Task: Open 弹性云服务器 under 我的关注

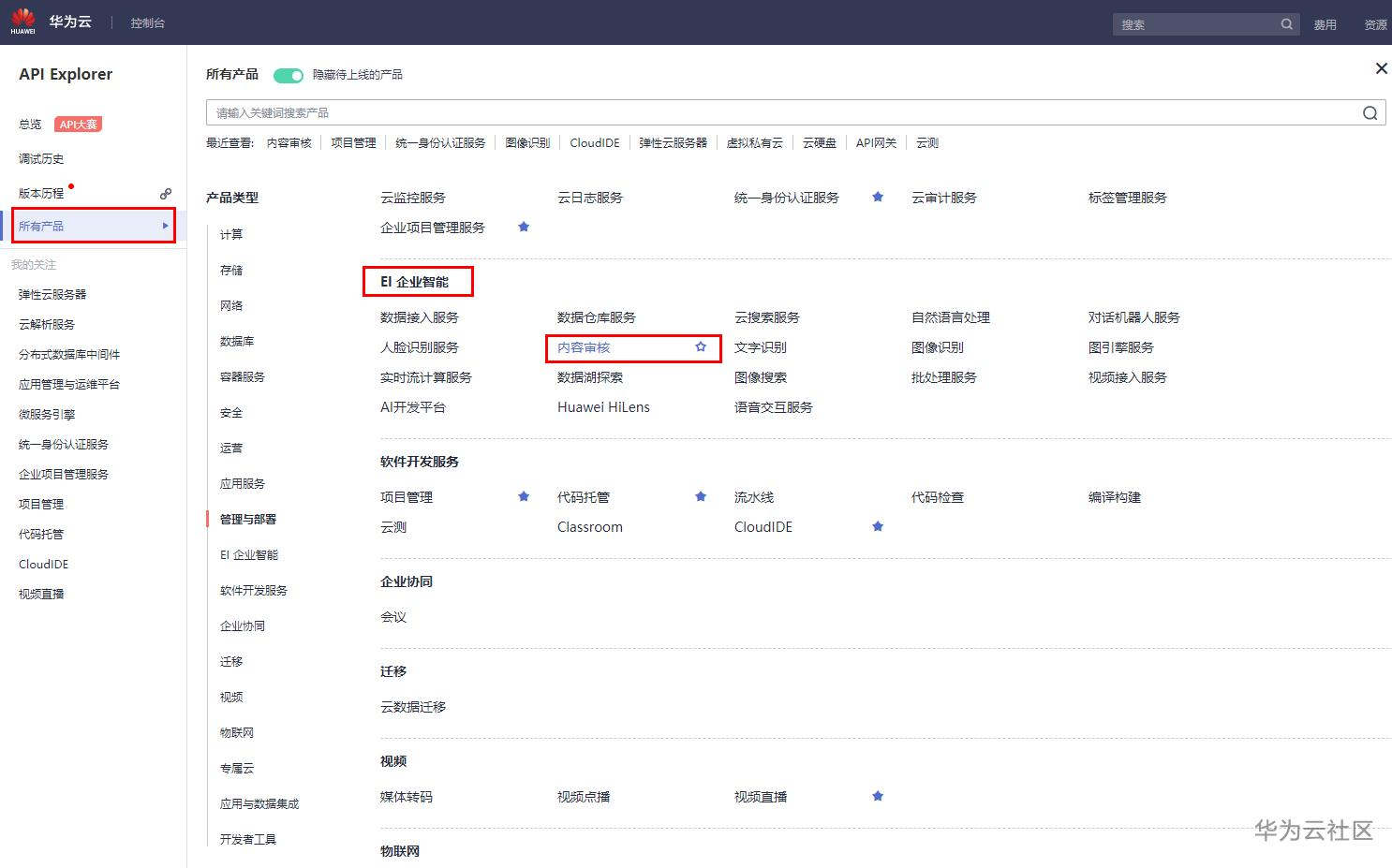Action: coord(52,294)
